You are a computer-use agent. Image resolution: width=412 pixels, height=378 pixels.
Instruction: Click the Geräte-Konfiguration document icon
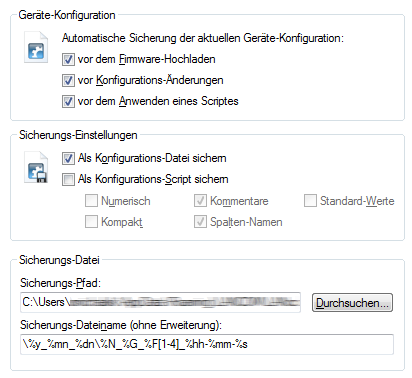point(36,47)
